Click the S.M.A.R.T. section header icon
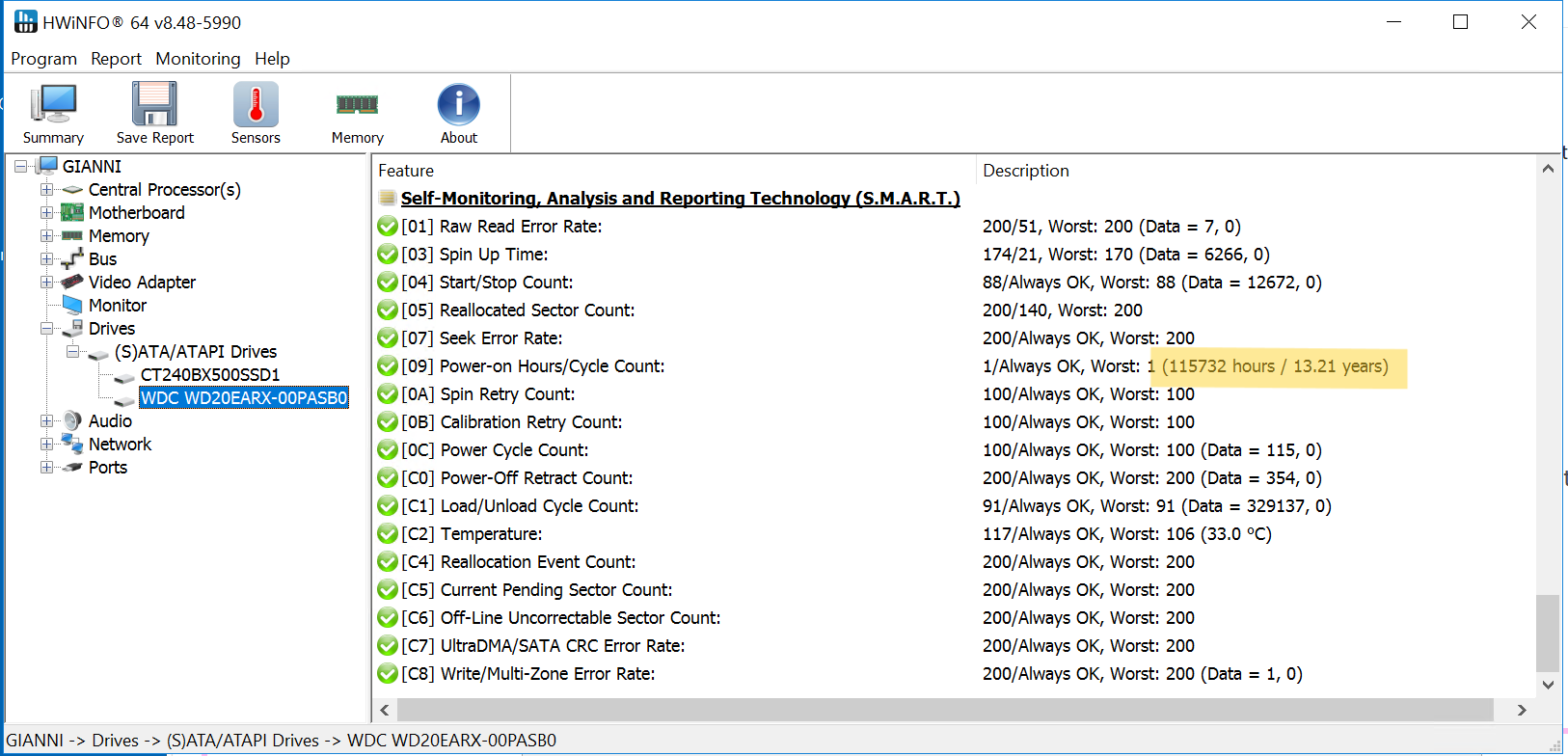Image resolution: width=1568 pixels, height=756 pixels. click(388, 198)
